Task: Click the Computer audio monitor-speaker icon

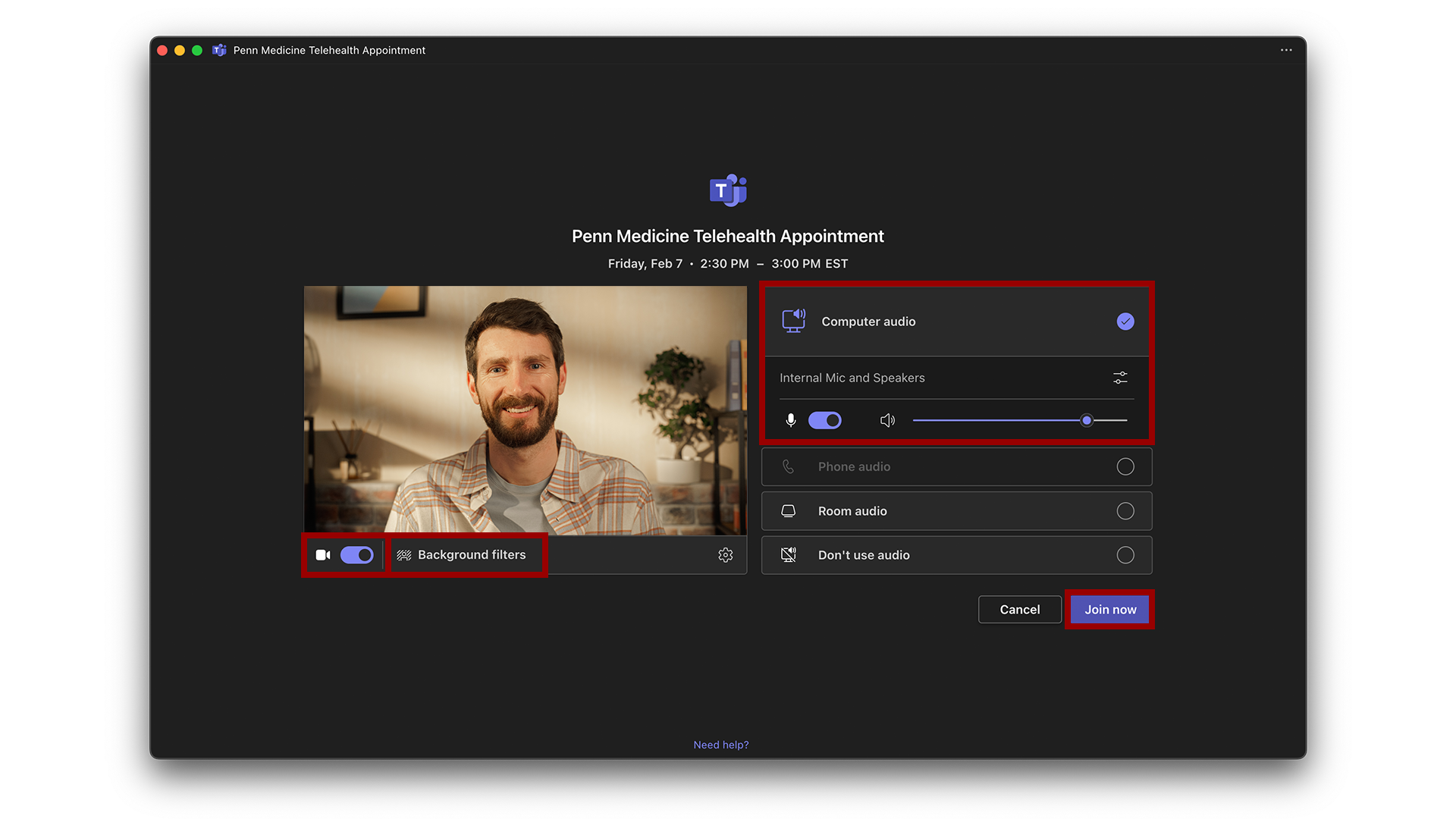Action: coord(793,321)
